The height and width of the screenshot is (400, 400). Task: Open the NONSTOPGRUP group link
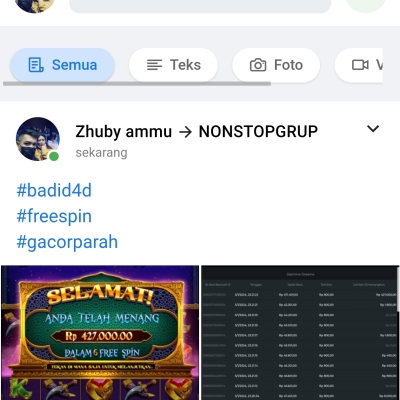click(x=258, y=131)
